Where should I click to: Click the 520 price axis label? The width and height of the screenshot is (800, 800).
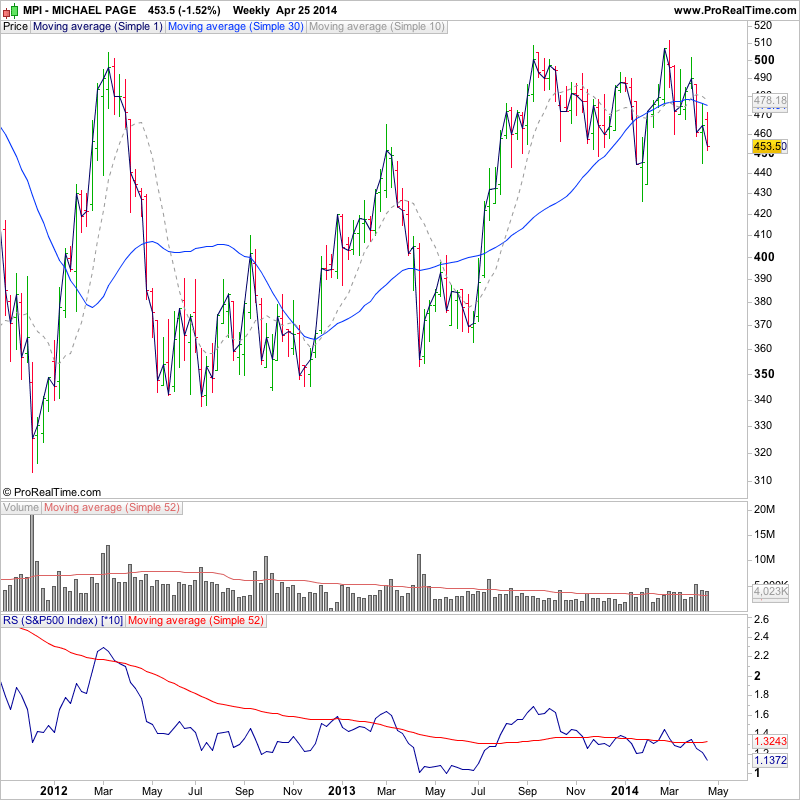coord(763,25)
